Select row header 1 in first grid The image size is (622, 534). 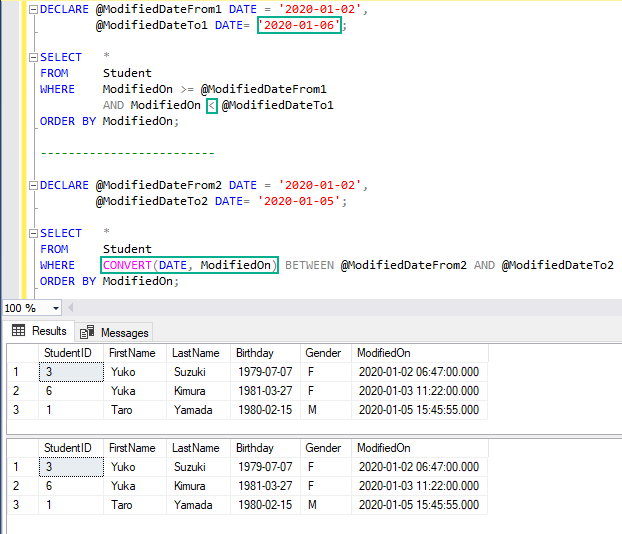click(23, 372)
